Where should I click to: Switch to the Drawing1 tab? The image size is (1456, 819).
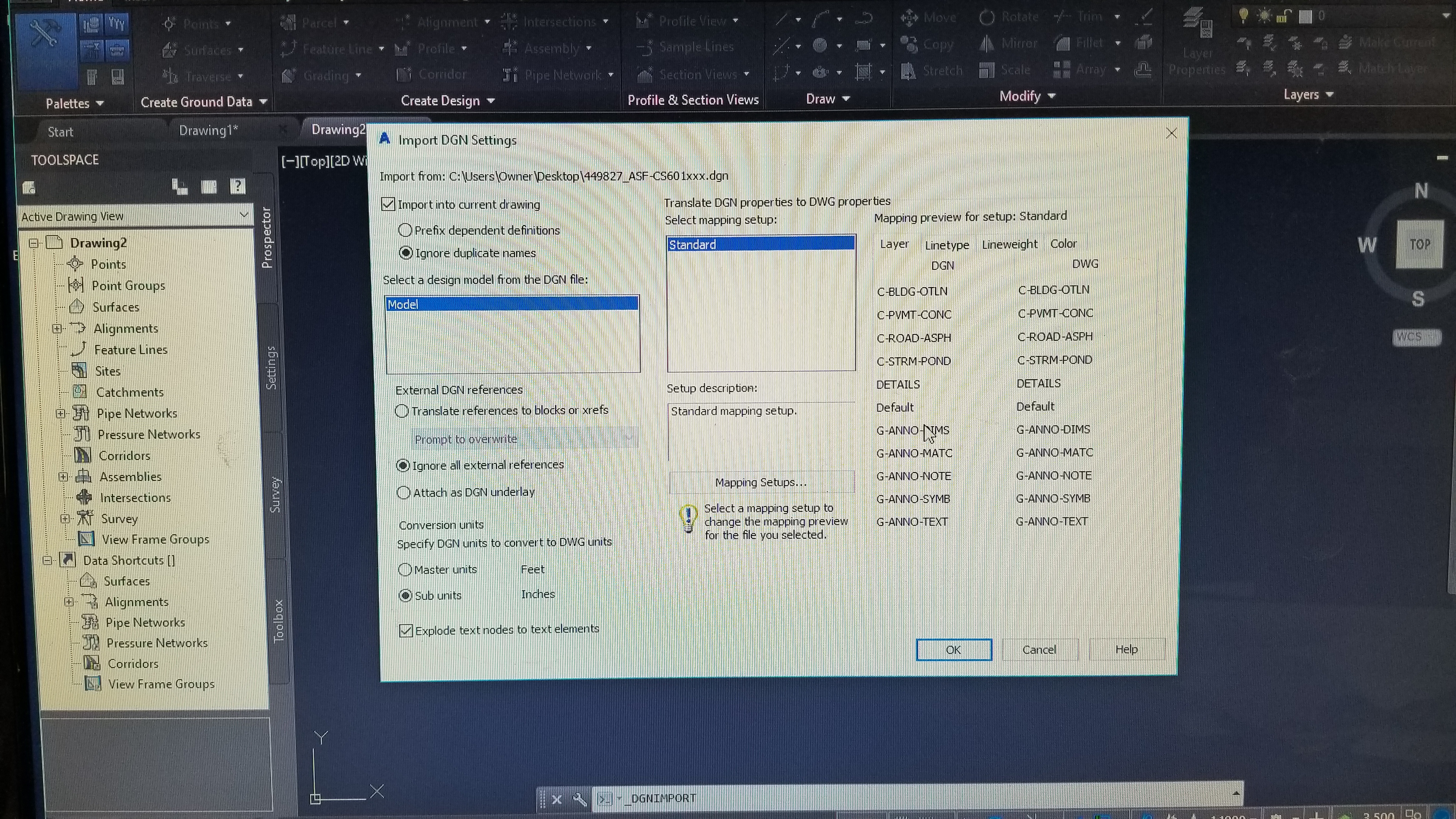209,131
